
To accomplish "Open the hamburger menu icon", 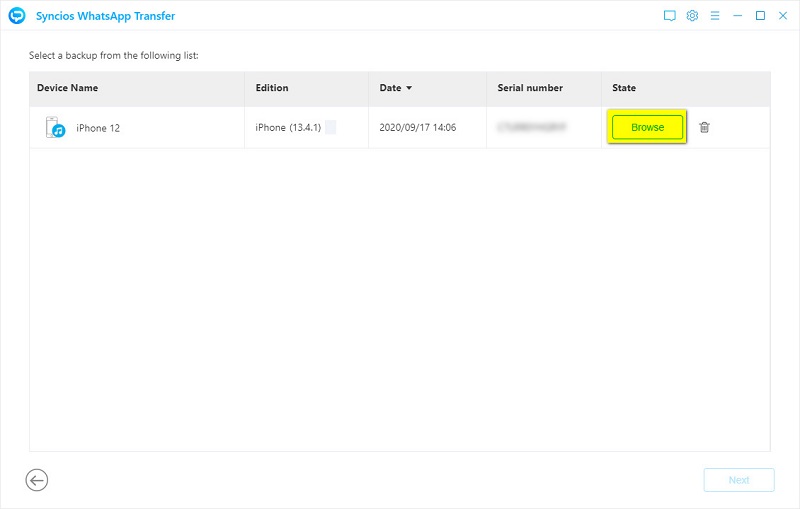I will click(x=715, y=16).
